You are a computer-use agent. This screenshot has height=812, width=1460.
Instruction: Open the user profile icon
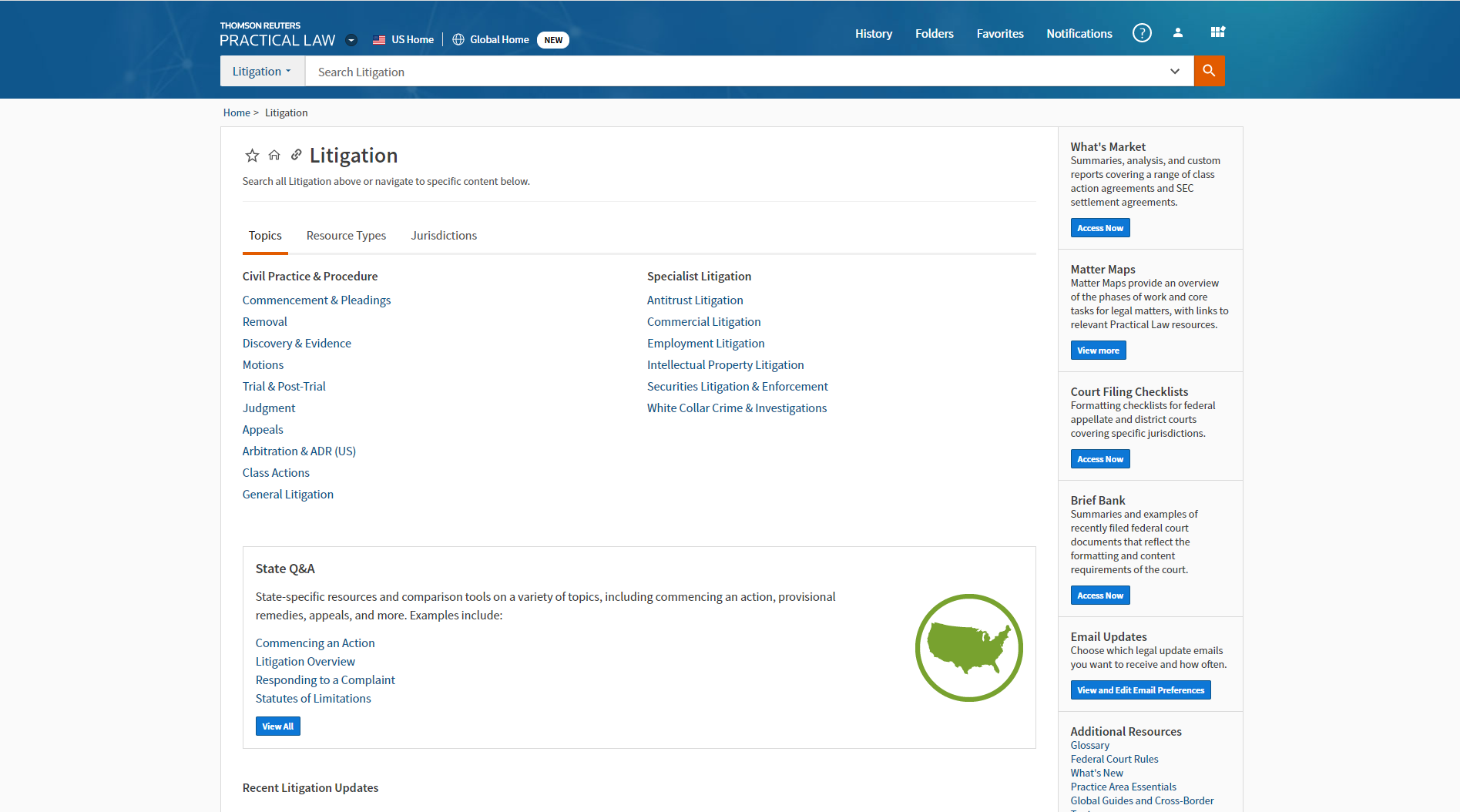(x=1177, y=33)
